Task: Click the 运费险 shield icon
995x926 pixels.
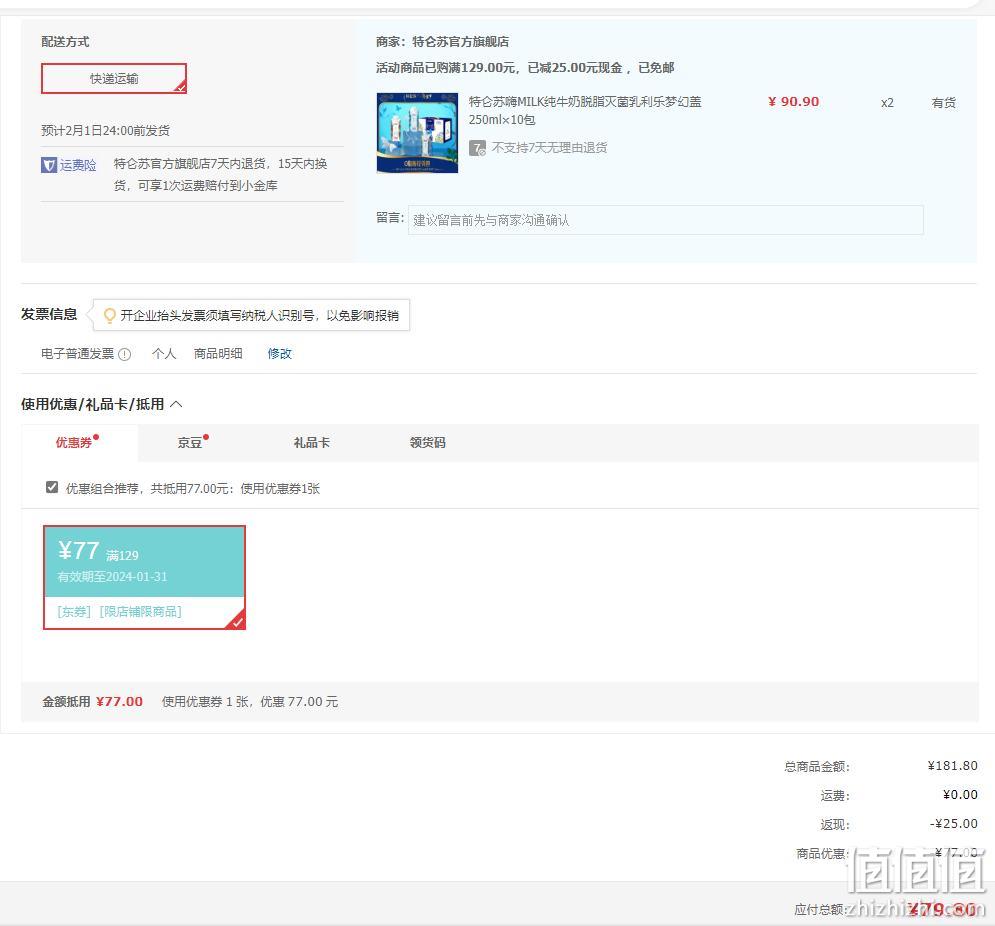Action: 49,165
